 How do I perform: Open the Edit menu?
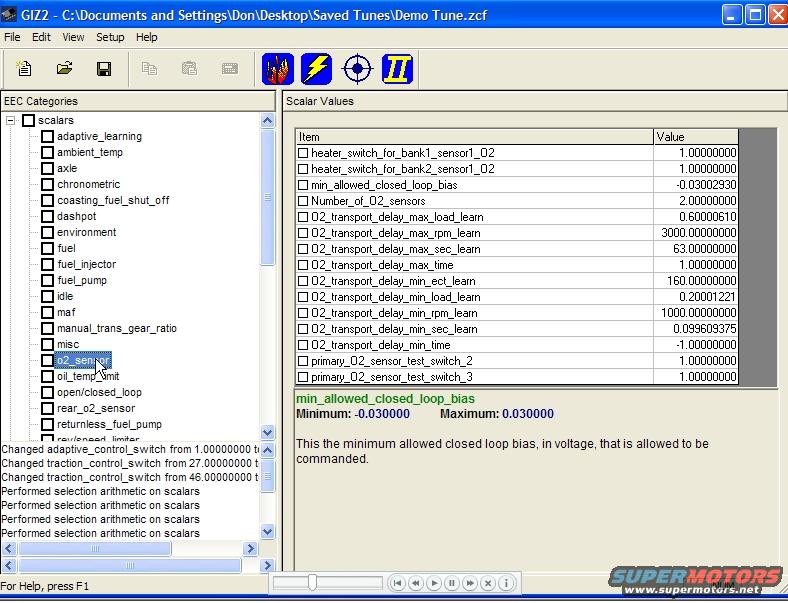pyautogui.click(x=41, y=37)
